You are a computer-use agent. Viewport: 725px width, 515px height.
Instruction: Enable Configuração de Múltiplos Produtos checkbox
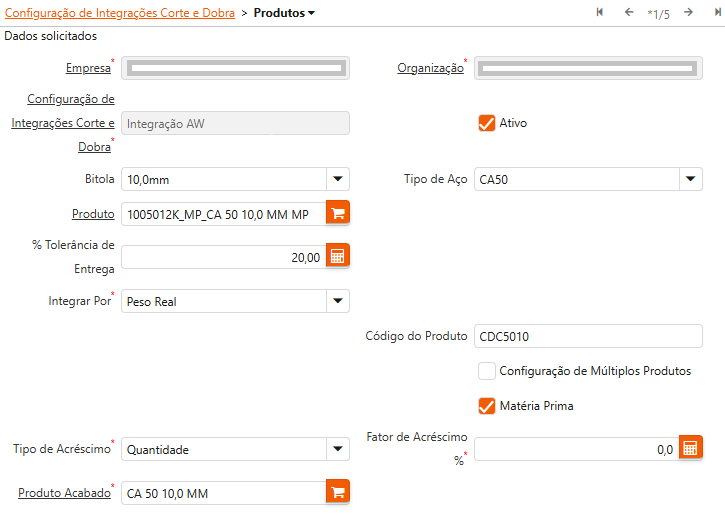(487, 371)
